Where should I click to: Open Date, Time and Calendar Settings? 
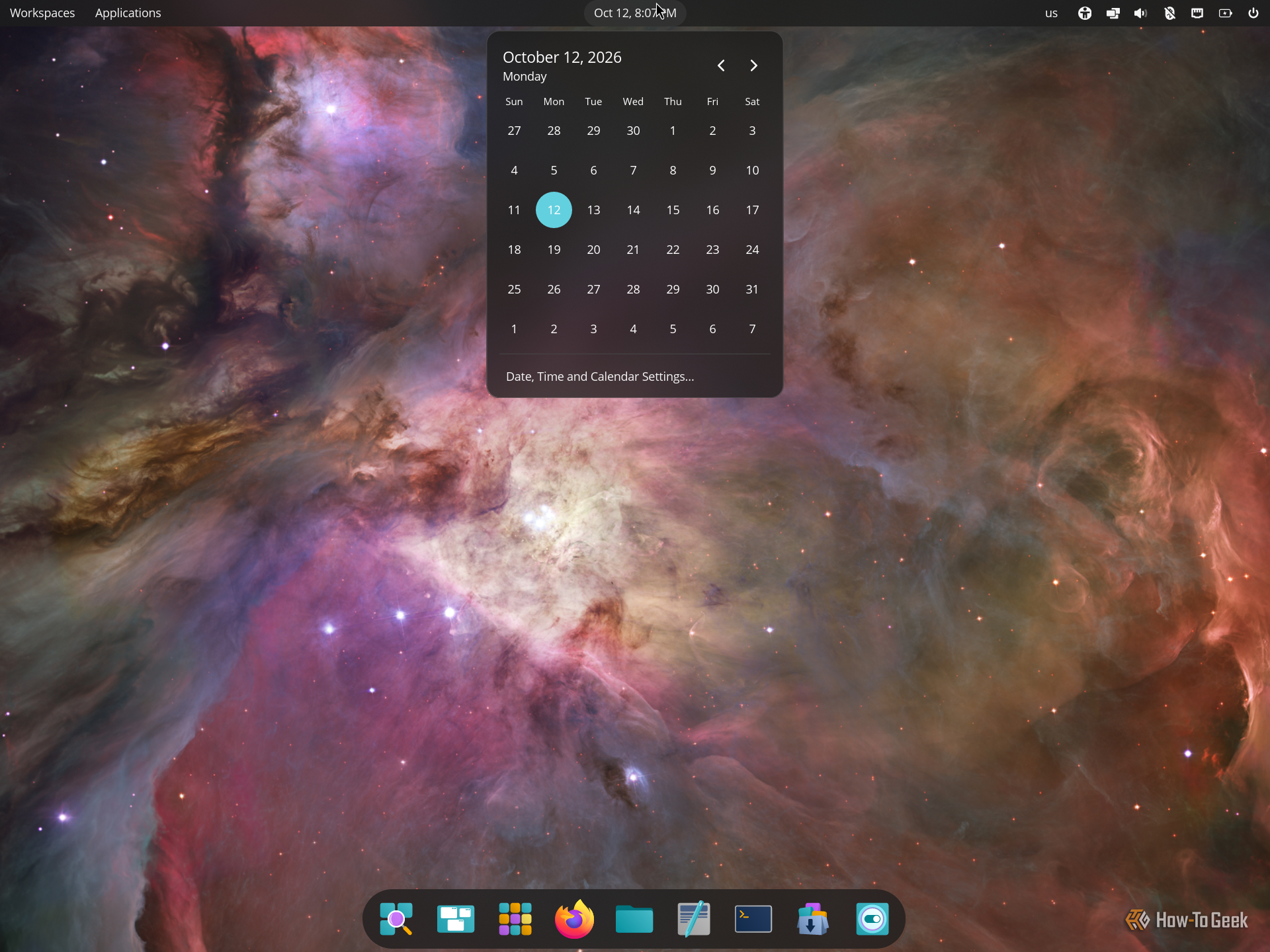coord(600,376)
